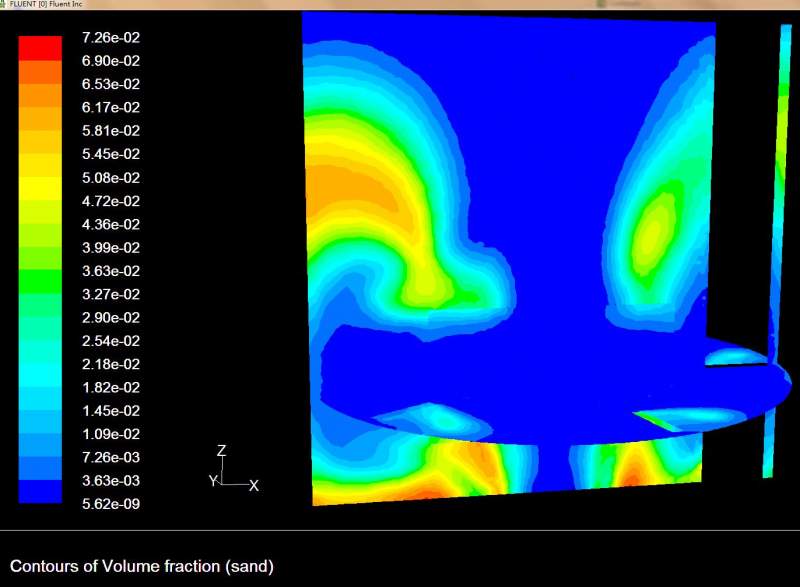The width and height of the screenshot is (800, 587).
Task: Select the legend value 1.45e-02
Action: (111, 411)
